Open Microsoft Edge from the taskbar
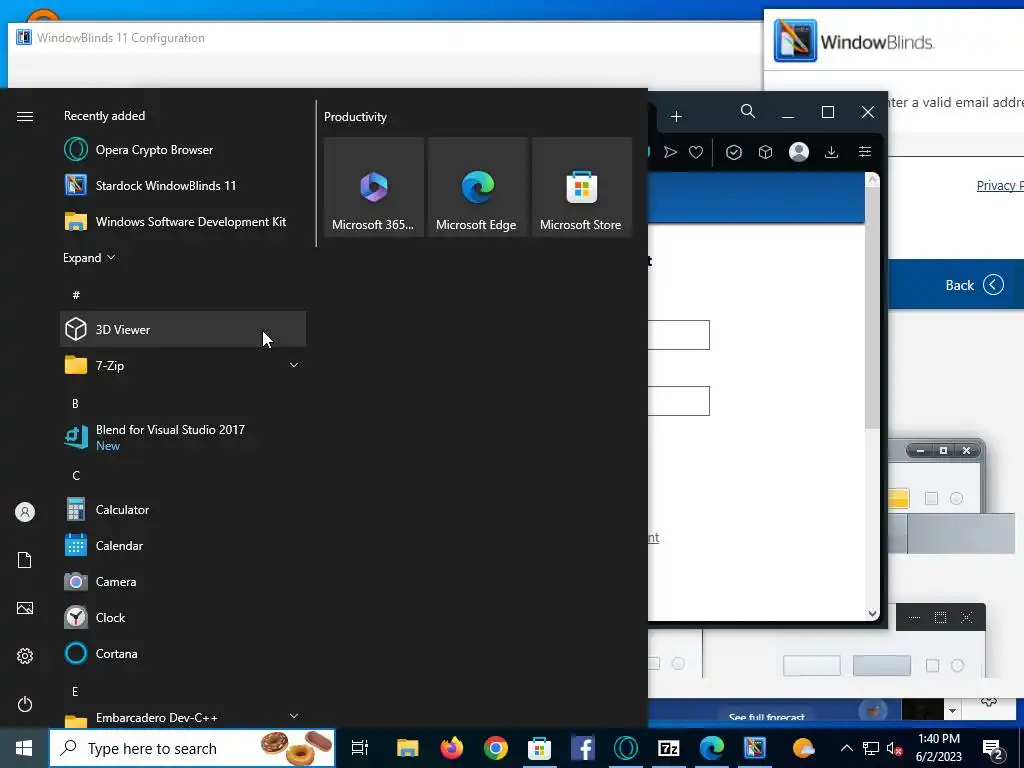Screen dimensions: 1024x768 click(712, 748)
